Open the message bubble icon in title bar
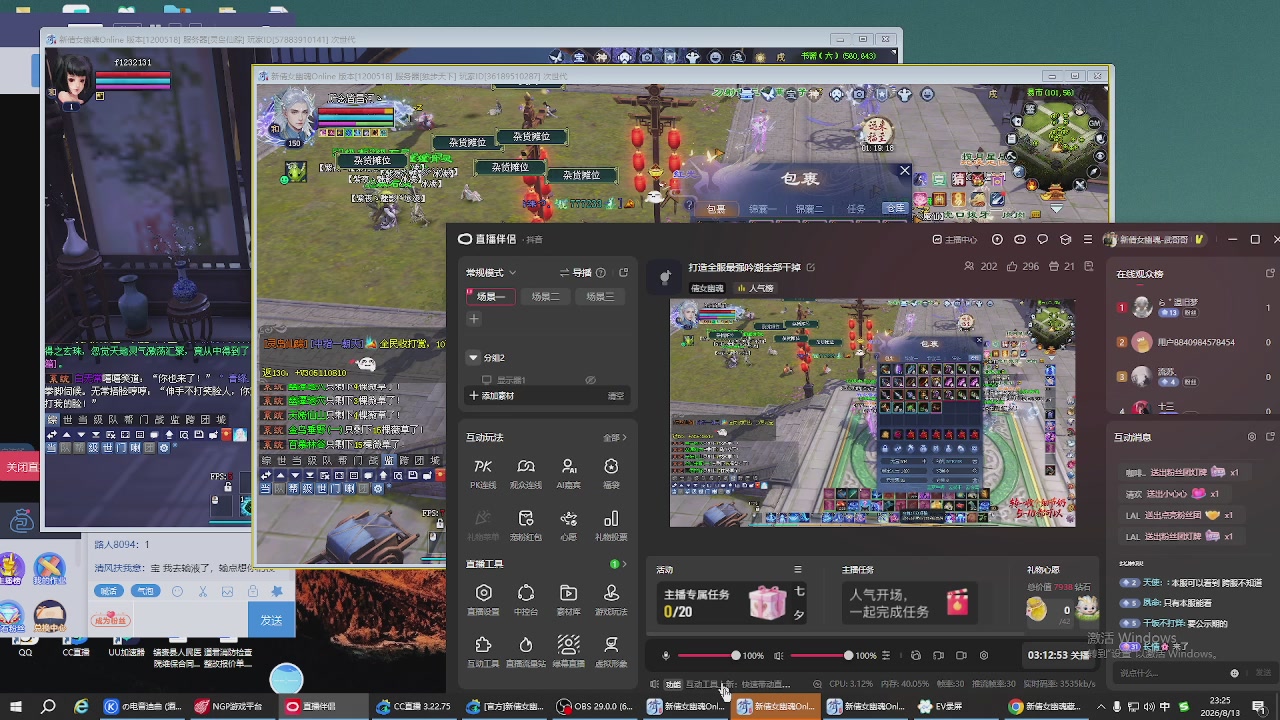The height and width of the screenshot is (720, 1280). pyautogui.click(x=1043, y=240)
